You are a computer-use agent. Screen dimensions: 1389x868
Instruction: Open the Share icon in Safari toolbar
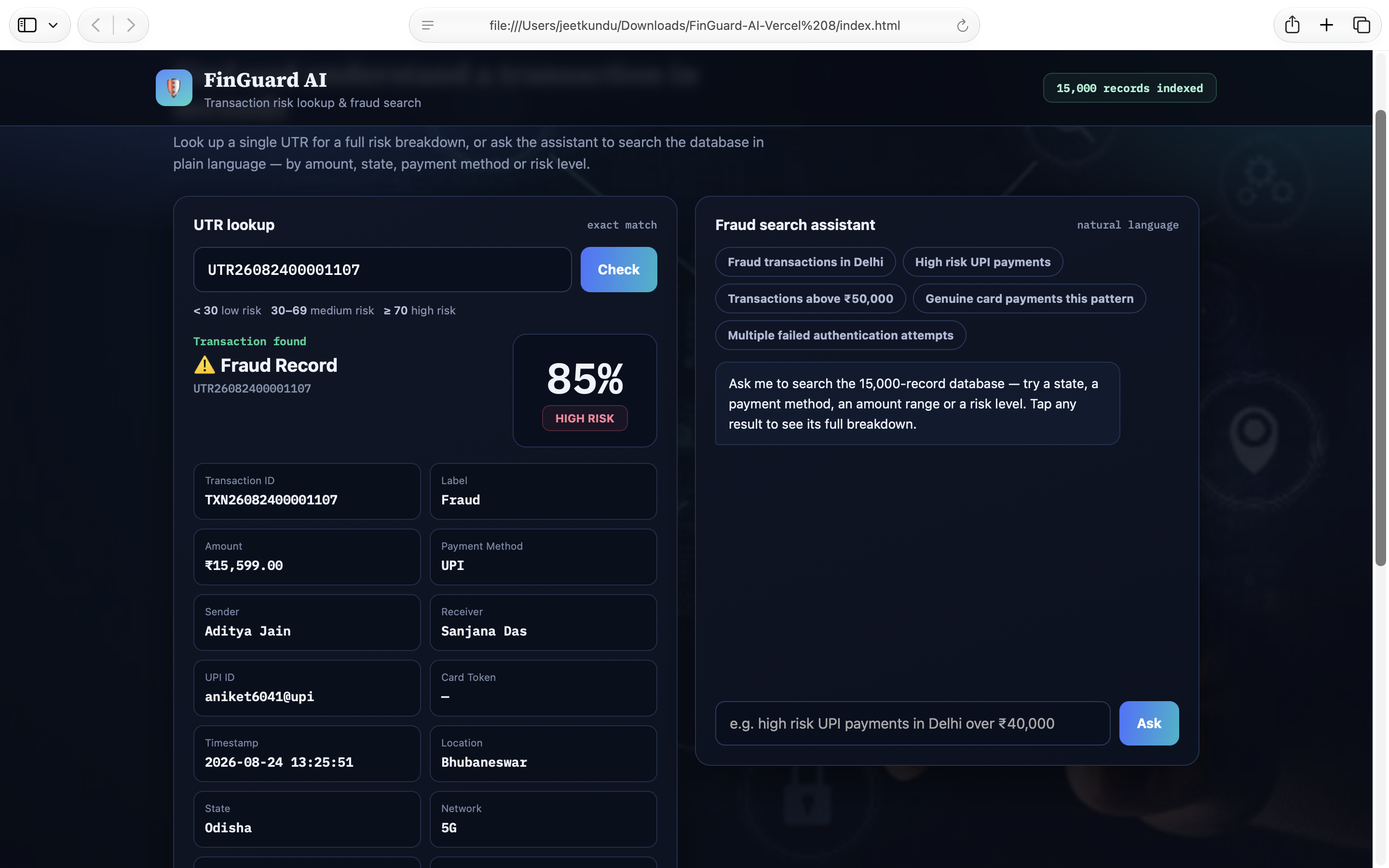pyautogui.click(x=1292, y=25)
